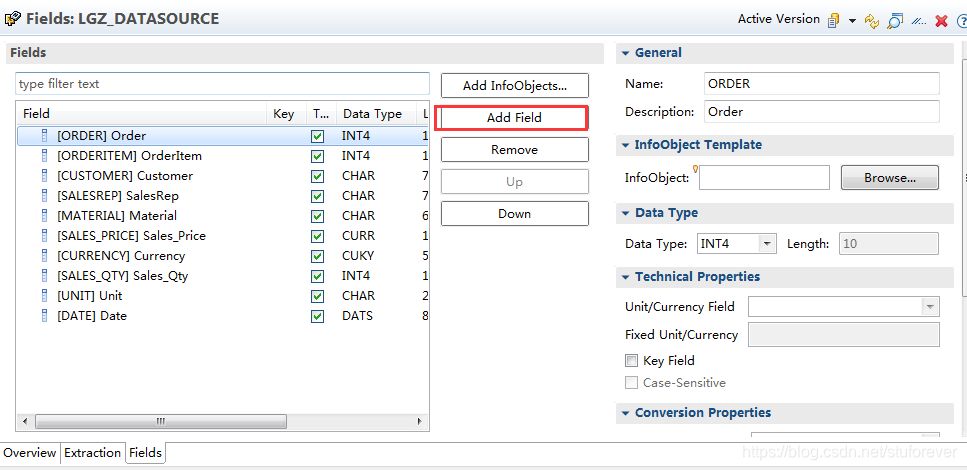The image size is (967, 470).
Task: Toggle the transfer checkbox for DATE
Action: point(318,316)
